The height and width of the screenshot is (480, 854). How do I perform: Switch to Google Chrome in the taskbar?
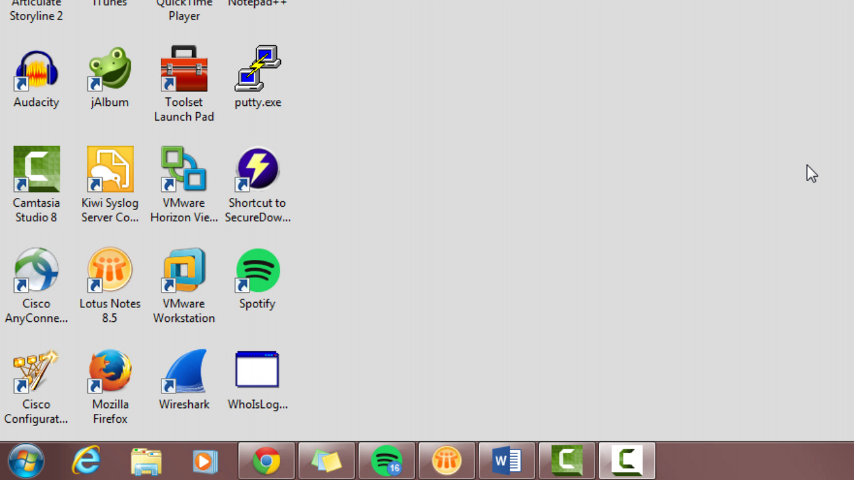(x=266, y=461)
